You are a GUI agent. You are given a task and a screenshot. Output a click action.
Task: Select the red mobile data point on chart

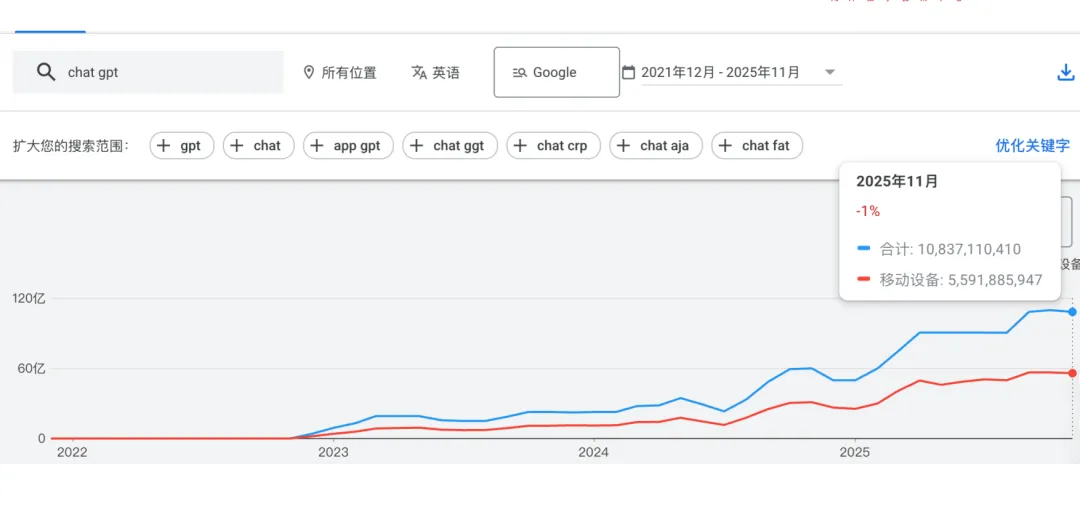[1072, 373]
